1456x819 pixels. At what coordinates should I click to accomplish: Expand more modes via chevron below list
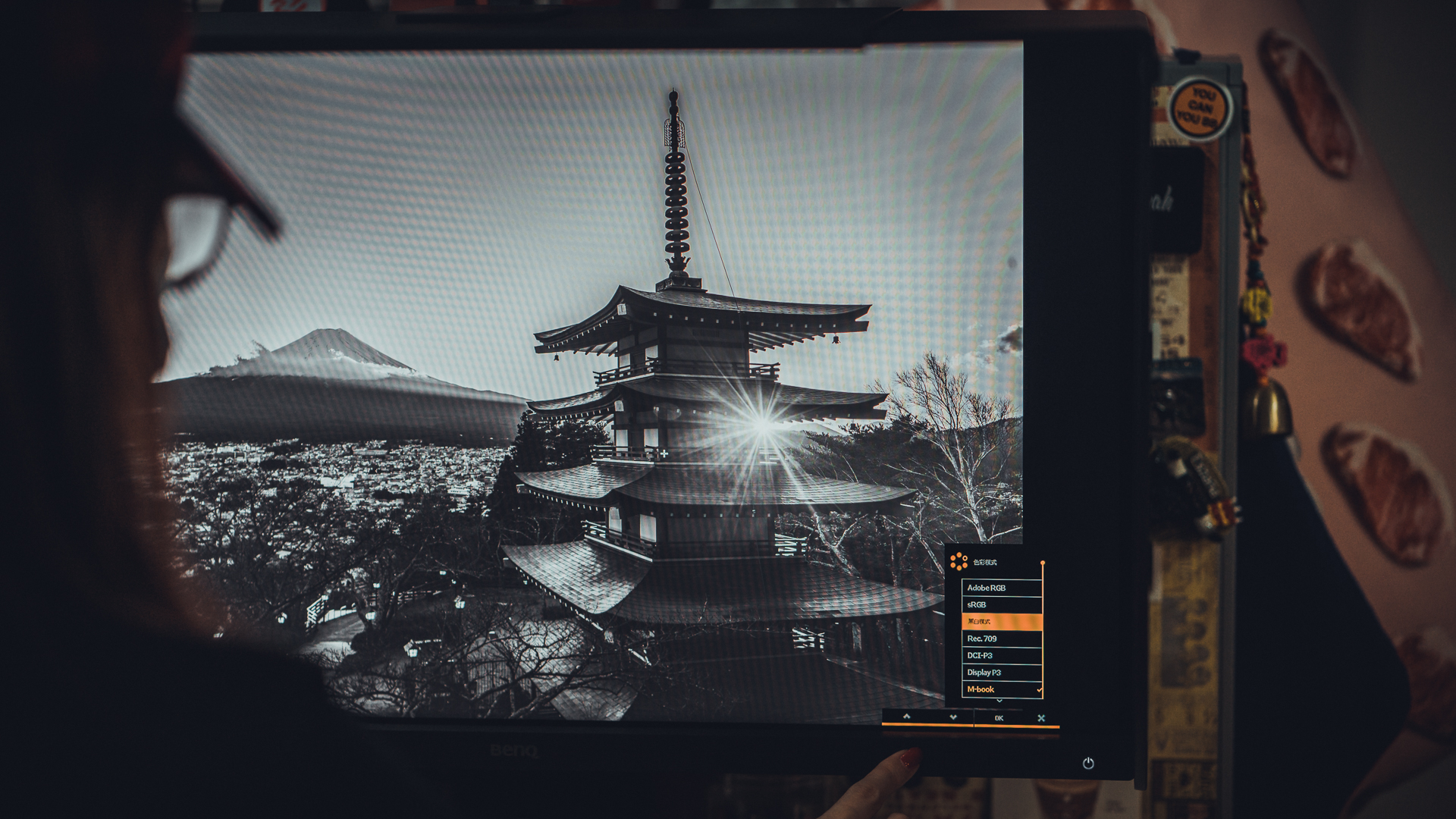(x=999, y=701)
